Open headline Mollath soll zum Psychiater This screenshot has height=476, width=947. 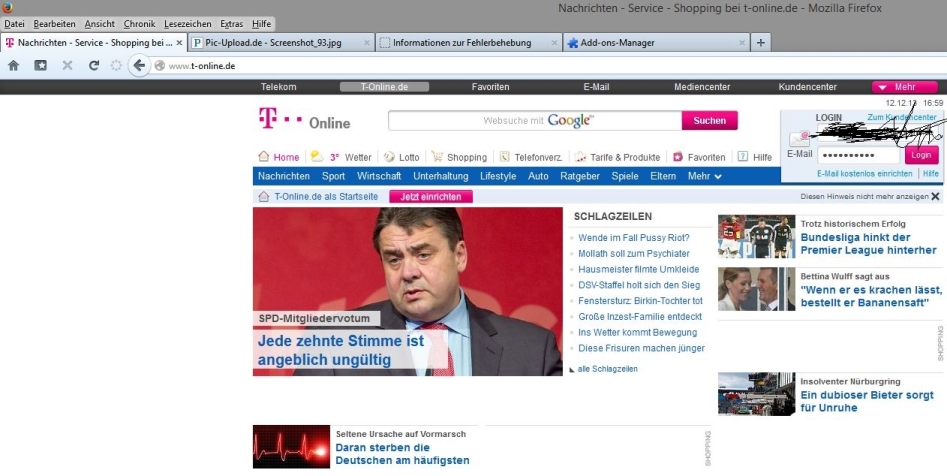[634, 254]
